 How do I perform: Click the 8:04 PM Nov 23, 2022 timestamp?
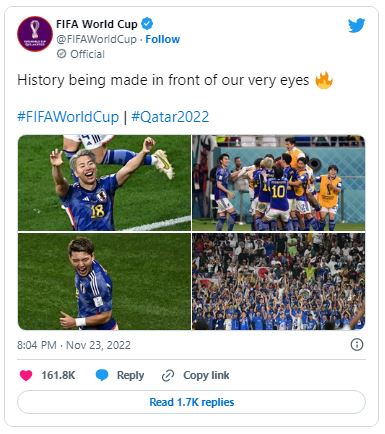click(x=74, y=345)
